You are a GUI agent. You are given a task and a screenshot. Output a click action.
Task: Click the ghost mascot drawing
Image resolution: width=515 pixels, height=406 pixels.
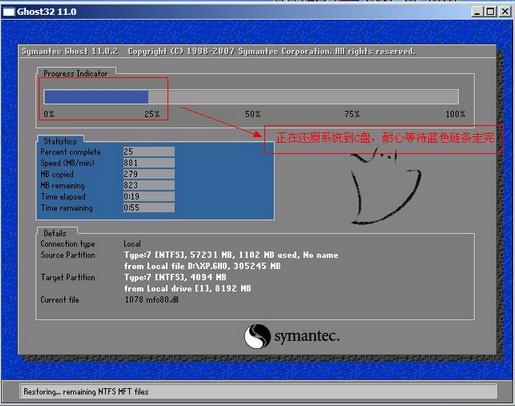click(x=386, y=186)
